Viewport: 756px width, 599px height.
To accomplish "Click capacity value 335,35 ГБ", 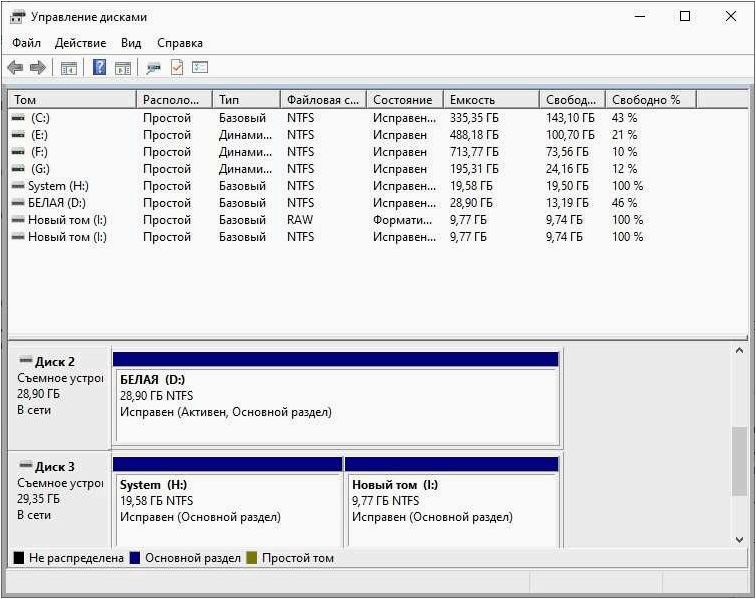I will tap(474, 118).
